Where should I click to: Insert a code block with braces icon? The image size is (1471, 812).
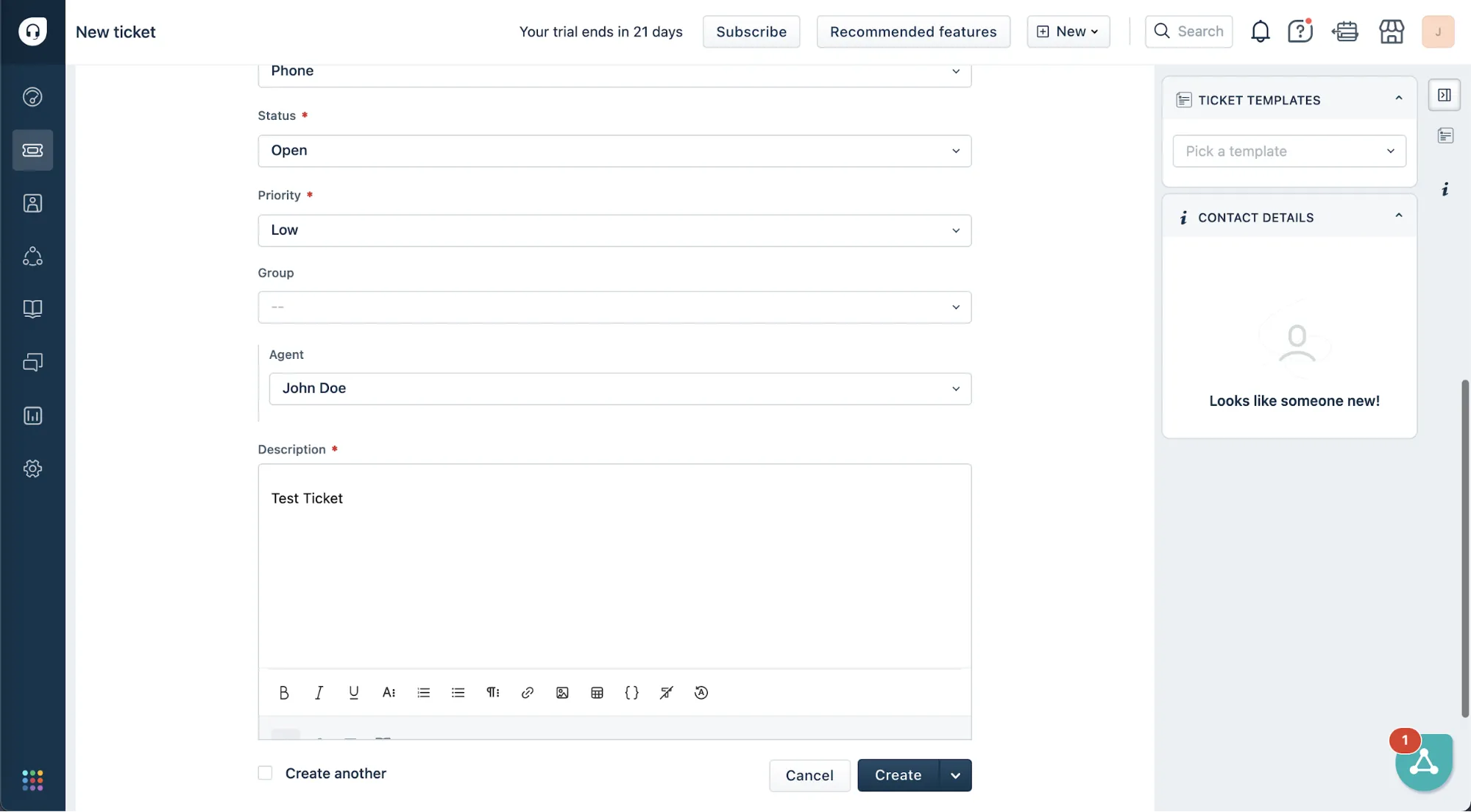(x=631, y=693)
